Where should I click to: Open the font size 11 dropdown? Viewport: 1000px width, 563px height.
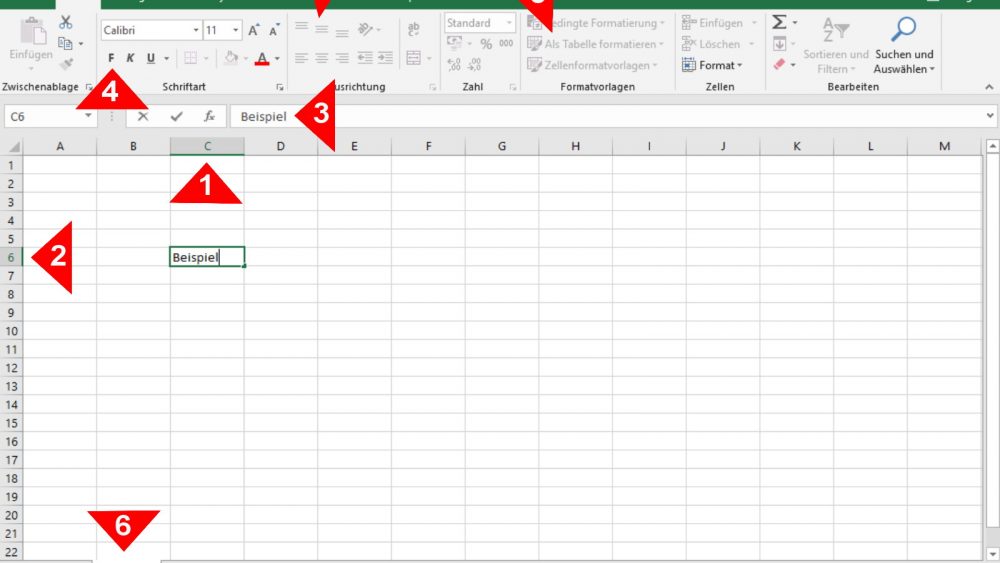(235, 31)
